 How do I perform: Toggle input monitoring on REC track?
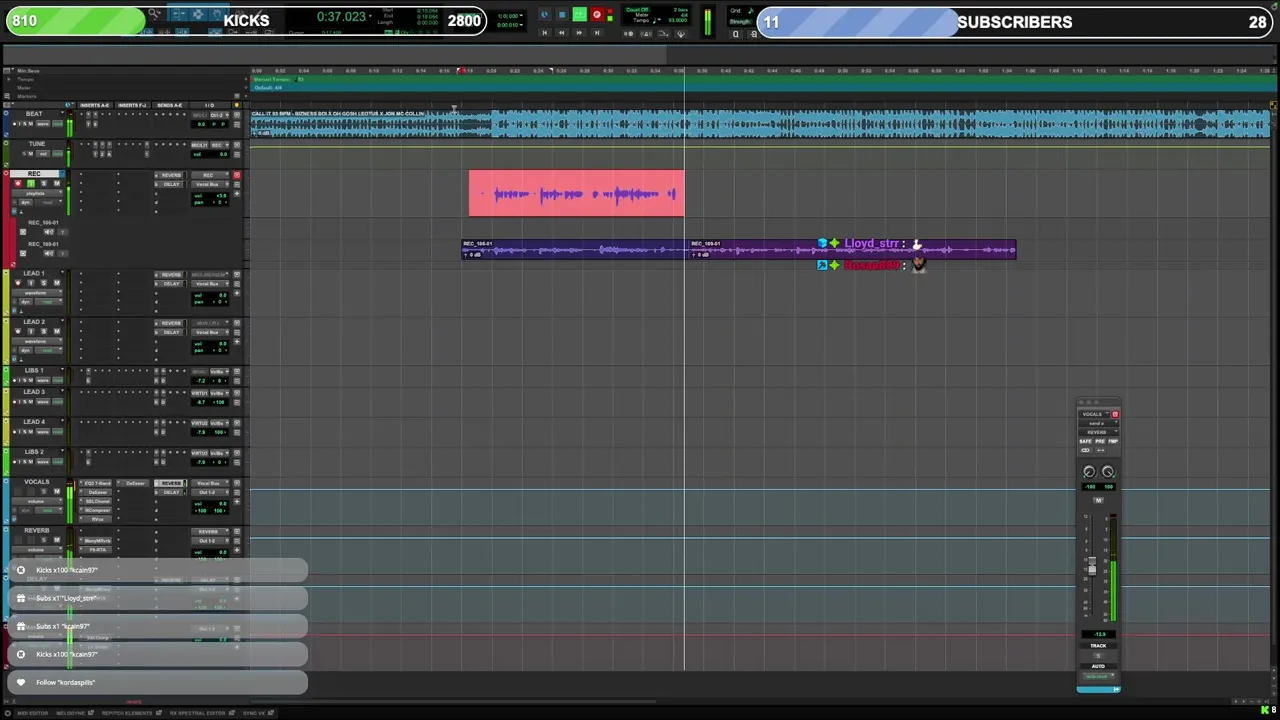(x=31, y=184)
